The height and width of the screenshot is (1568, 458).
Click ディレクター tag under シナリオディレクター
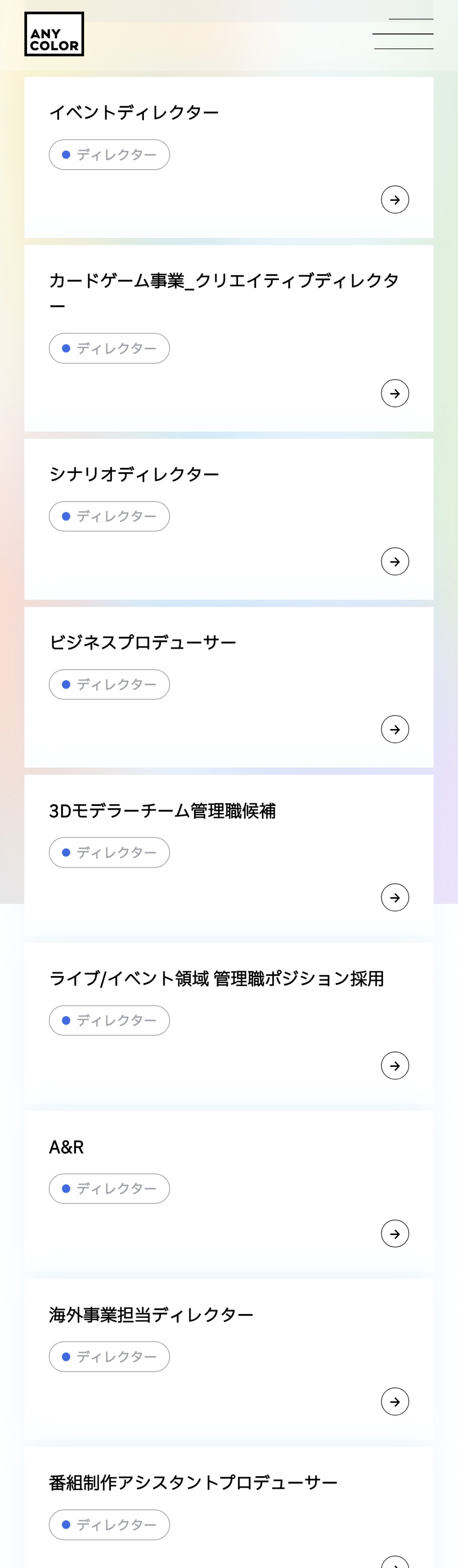tap(109, 516)
